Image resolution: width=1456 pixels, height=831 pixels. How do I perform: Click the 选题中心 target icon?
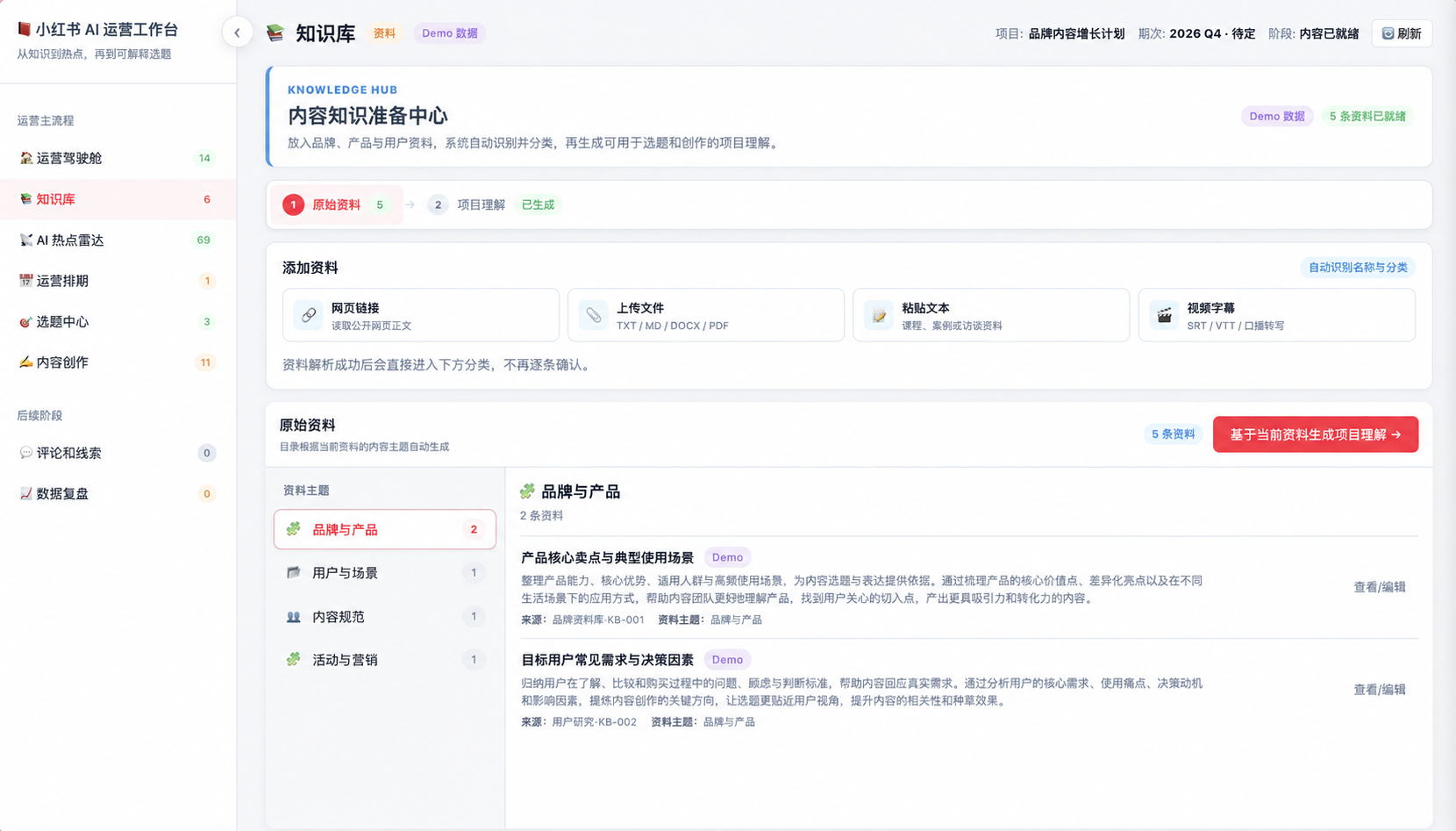25,321
